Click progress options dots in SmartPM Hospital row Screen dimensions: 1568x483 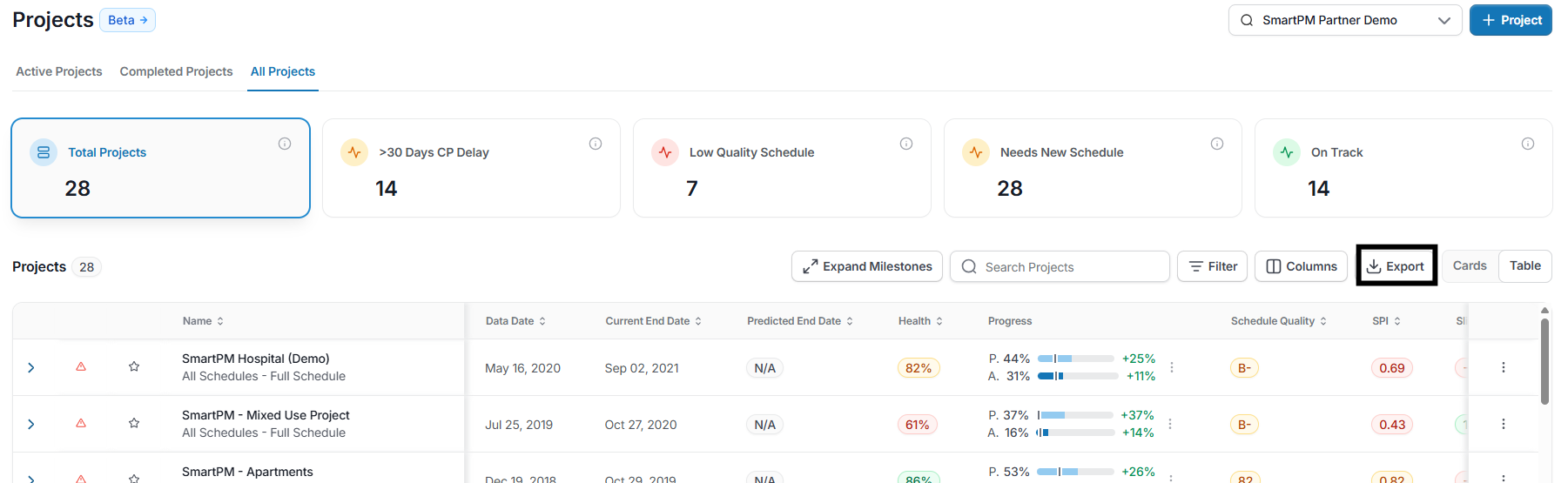click(x=1172, y=367)
